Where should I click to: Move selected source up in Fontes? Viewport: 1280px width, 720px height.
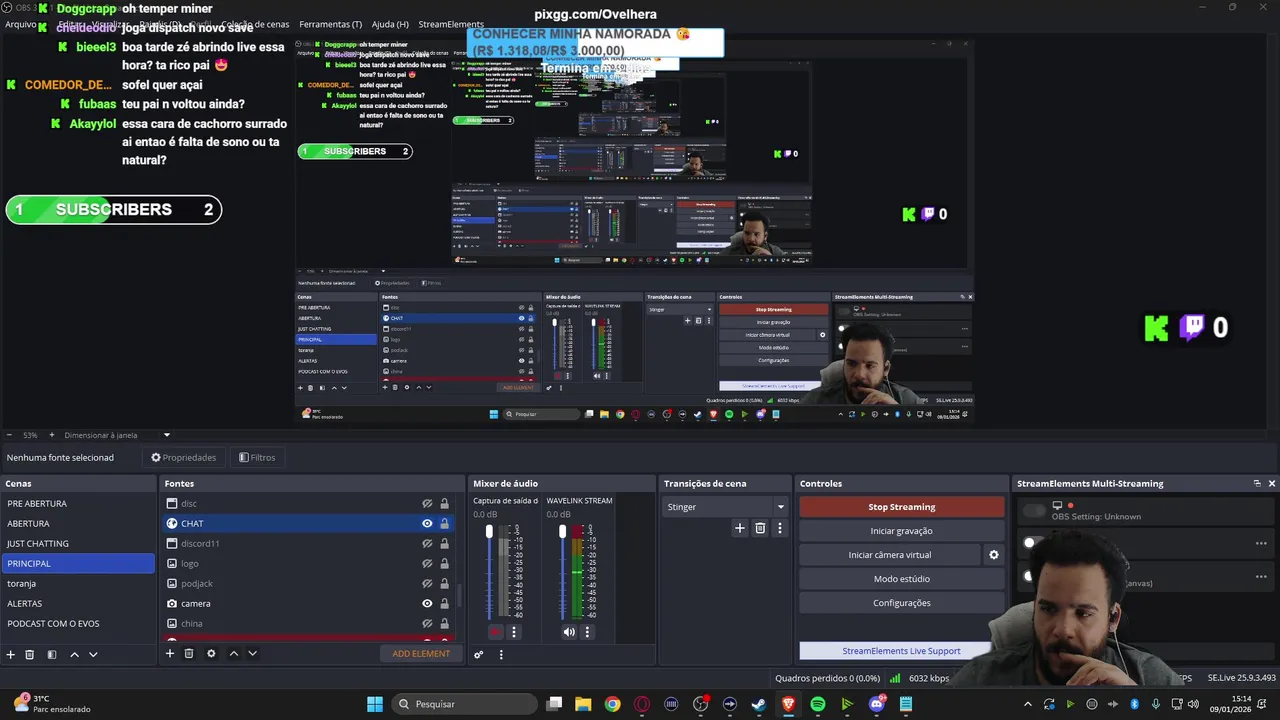pos(234,653)
